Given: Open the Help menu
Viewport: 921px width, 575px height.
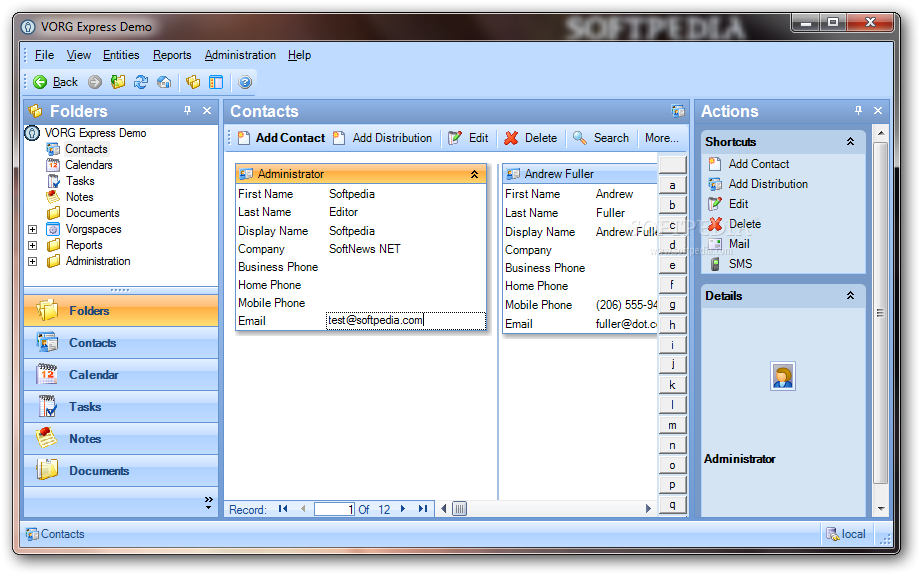Looking at the screenshot, I should point(300,55).
